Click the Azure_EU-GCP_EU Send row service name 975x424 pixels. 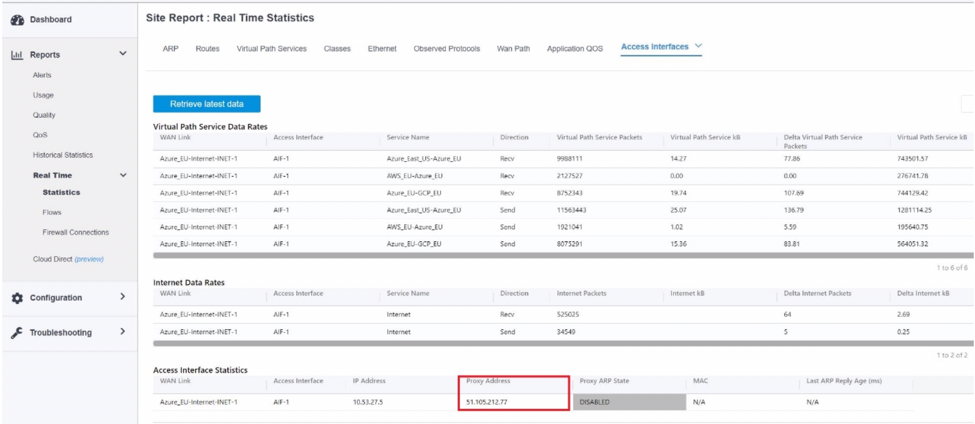coord(414,244)
